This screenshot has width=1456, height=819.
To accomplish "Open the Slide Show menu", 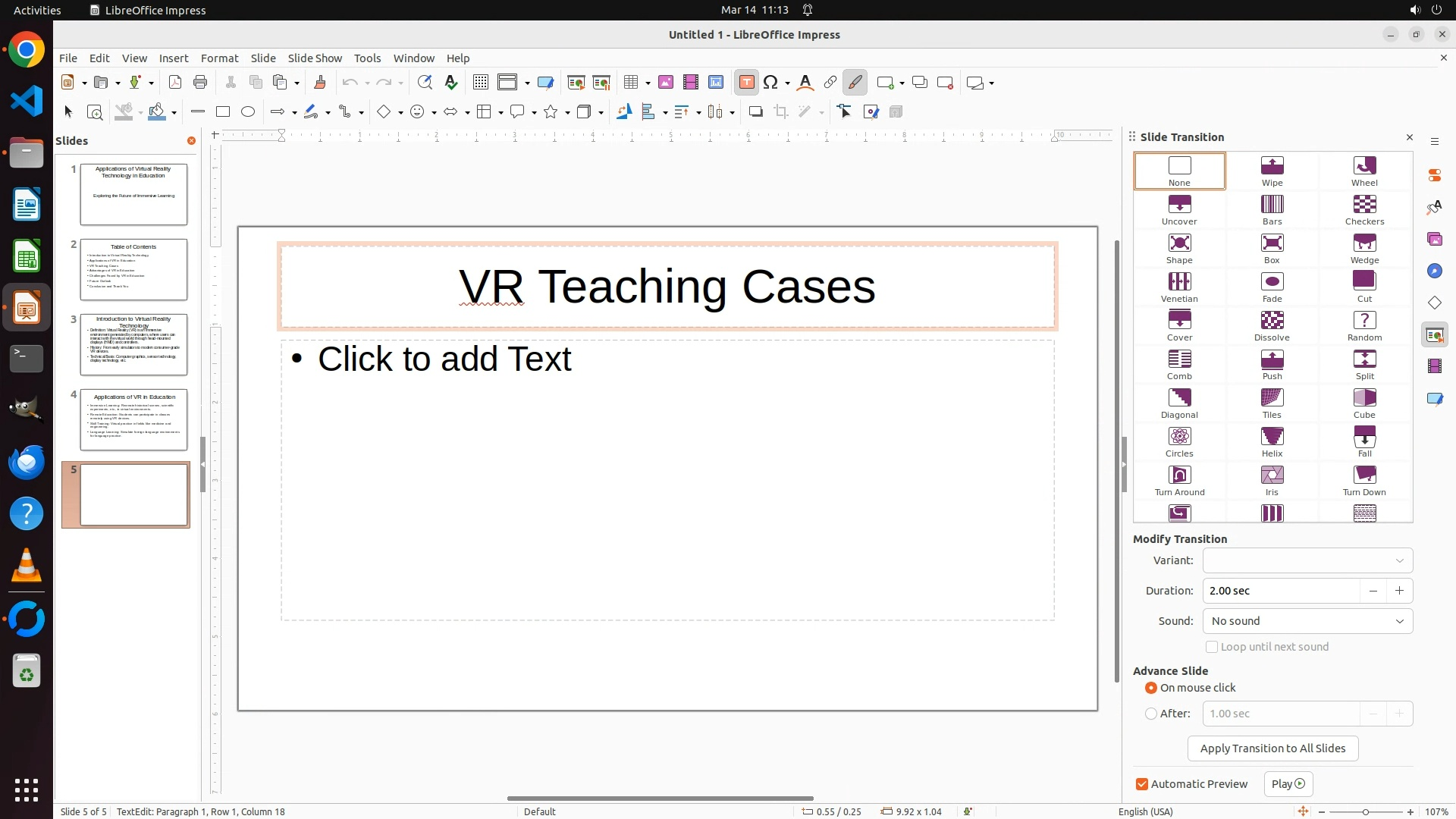I will coord(314,58).
